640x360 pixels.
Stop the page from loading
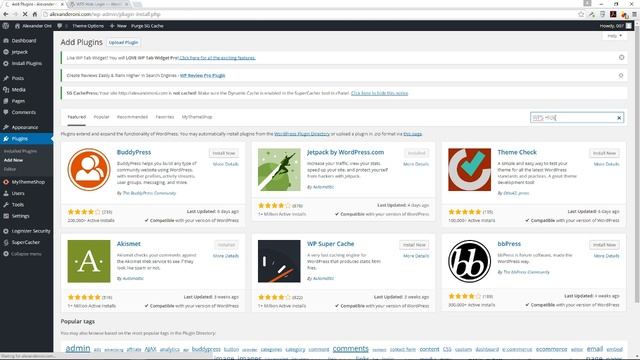(x=25, y=14)
